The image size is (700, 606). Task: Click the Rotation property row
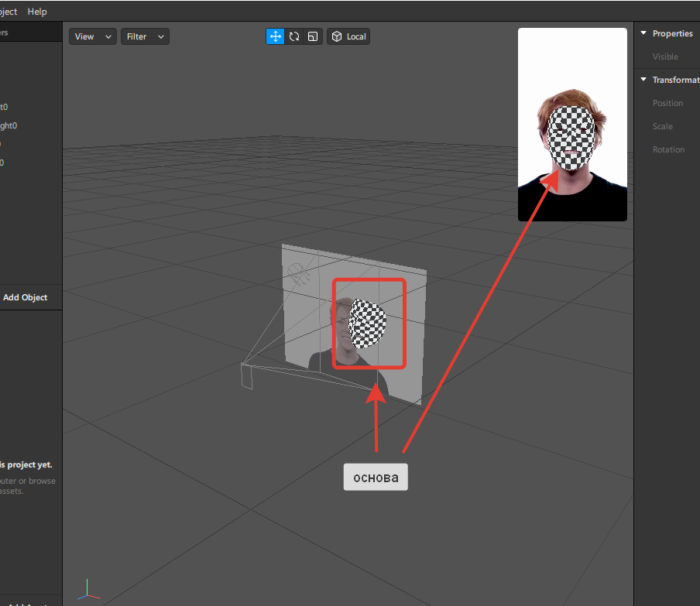coord(668,150)
